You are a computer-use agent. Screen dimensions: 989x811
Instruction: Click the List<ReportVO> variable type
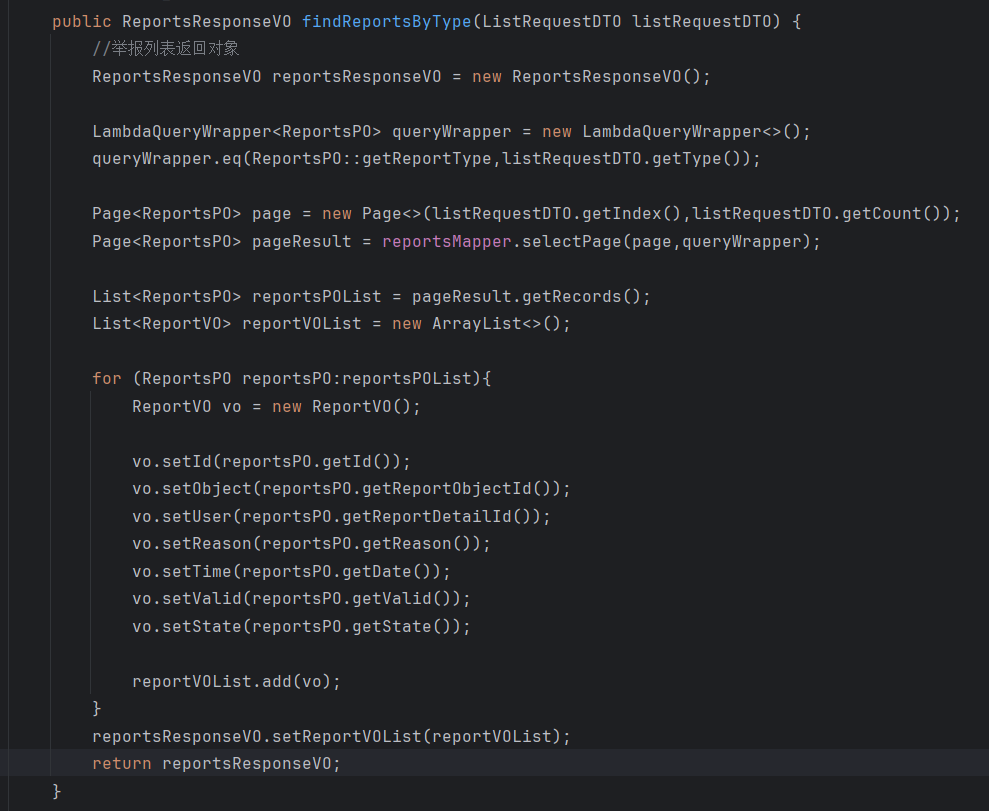[161, 324]
